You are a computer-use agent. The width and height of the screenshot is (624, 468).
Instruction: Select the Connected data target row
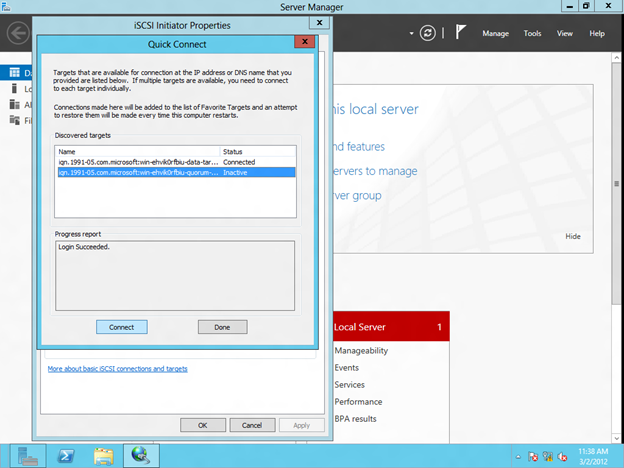point(175,162)
